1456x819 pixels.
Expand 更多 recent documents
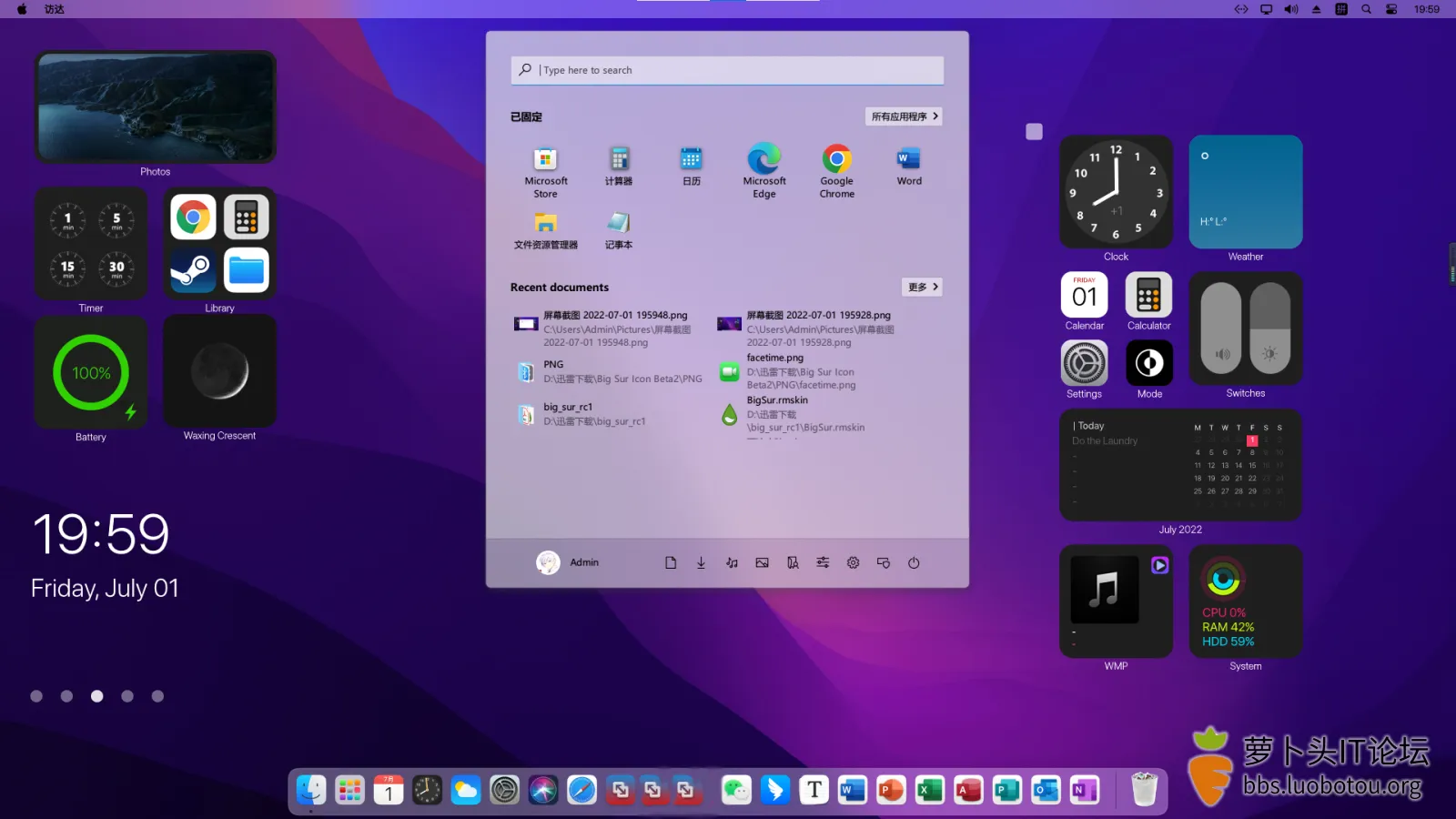(x=923, y=287)
